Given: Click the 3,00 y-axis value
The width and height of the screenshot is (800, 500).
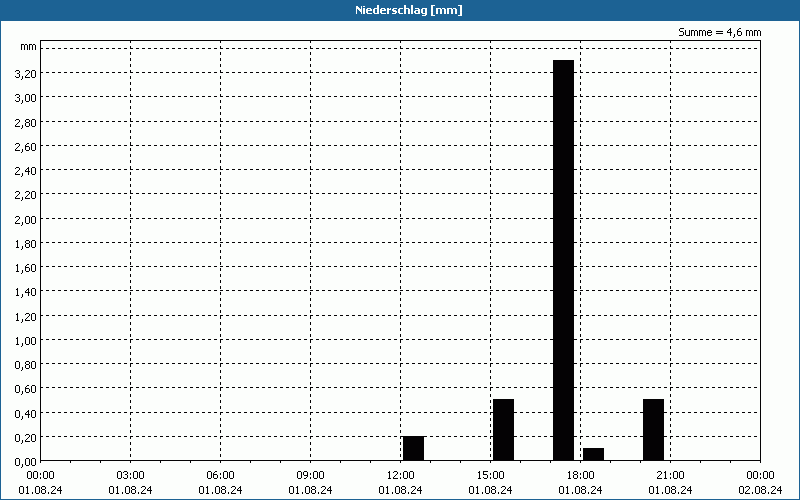Looking at the screenshot, I should coord(26,98).
